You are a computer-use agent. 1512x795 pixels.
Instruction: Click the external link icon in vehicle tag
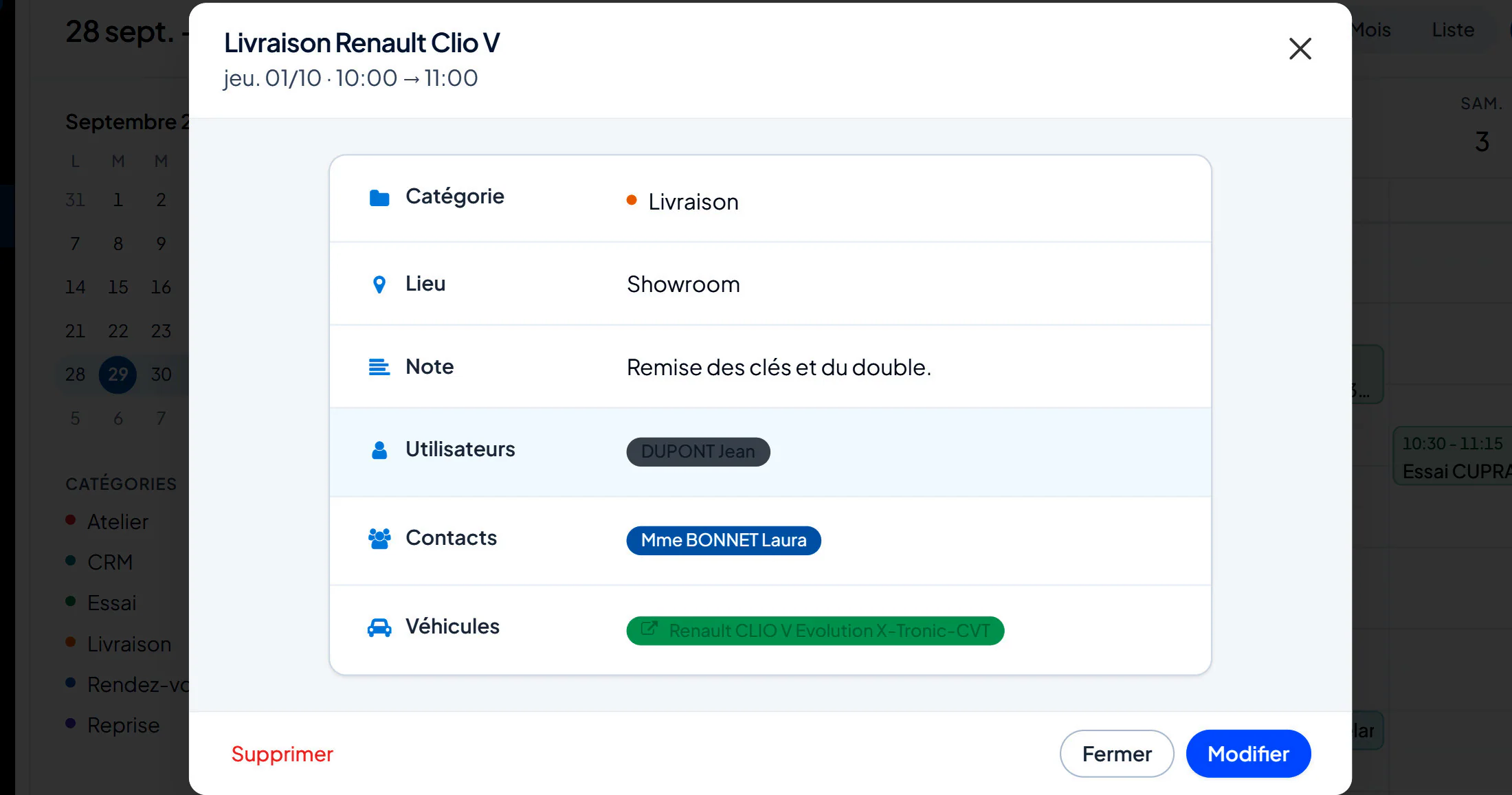[x=649, y=629]
